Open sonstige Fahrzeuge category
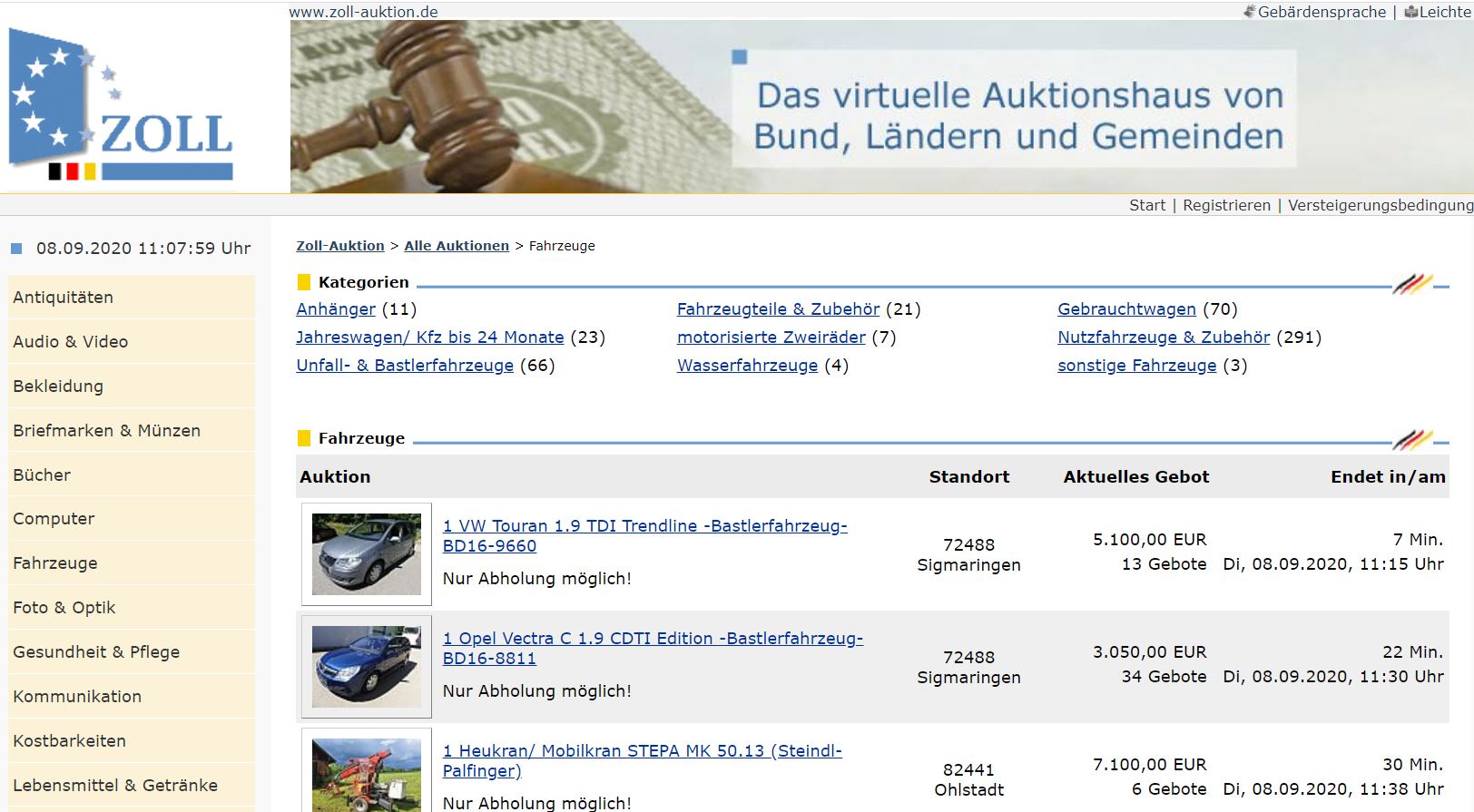The width and height of the screenshot is (1474, 812). 1137,366
